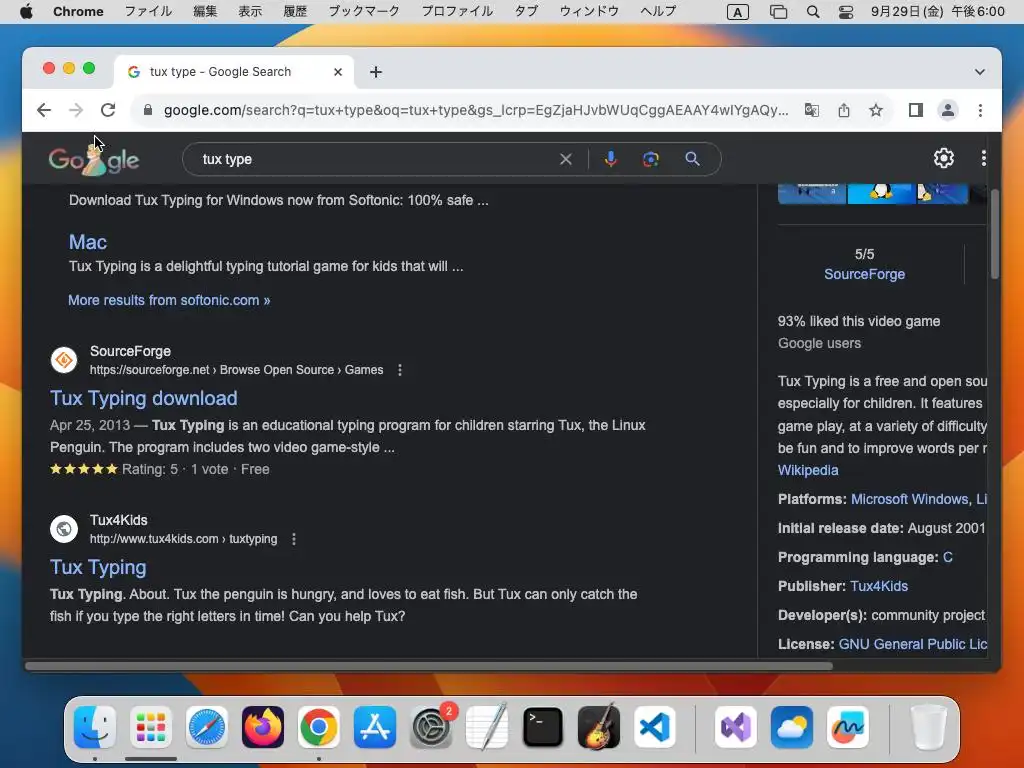Open Wikipedia link in knowledge panel
The width and height of the screenshot is (1024, 768).
pos(808,470)
